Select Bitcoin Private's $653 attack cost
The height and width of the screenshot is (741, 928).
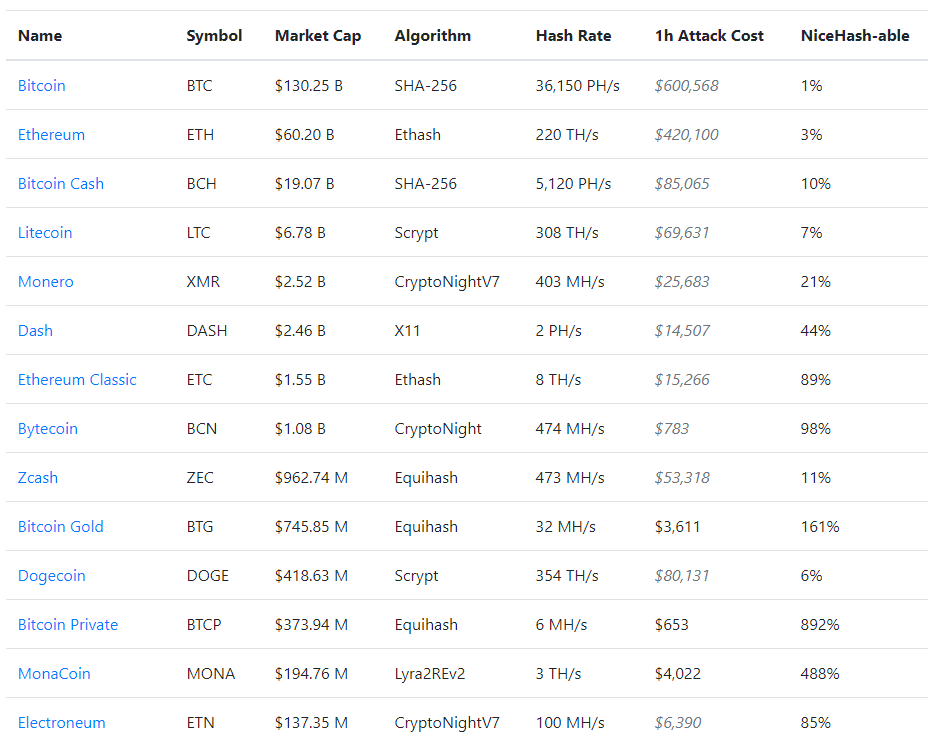(672, 625)
